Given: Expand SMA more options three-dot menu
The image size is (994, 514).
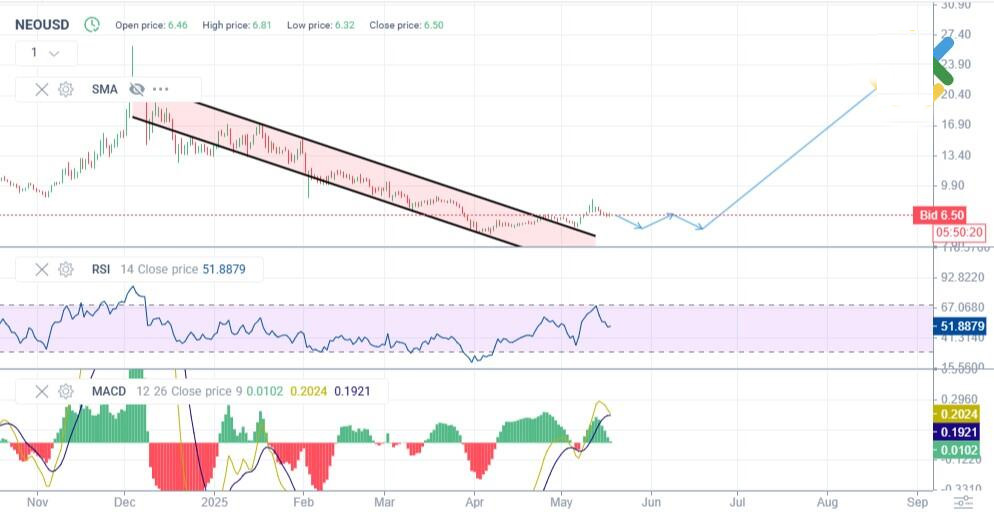Looking at the screenshot, I should [x=161, y=89].
